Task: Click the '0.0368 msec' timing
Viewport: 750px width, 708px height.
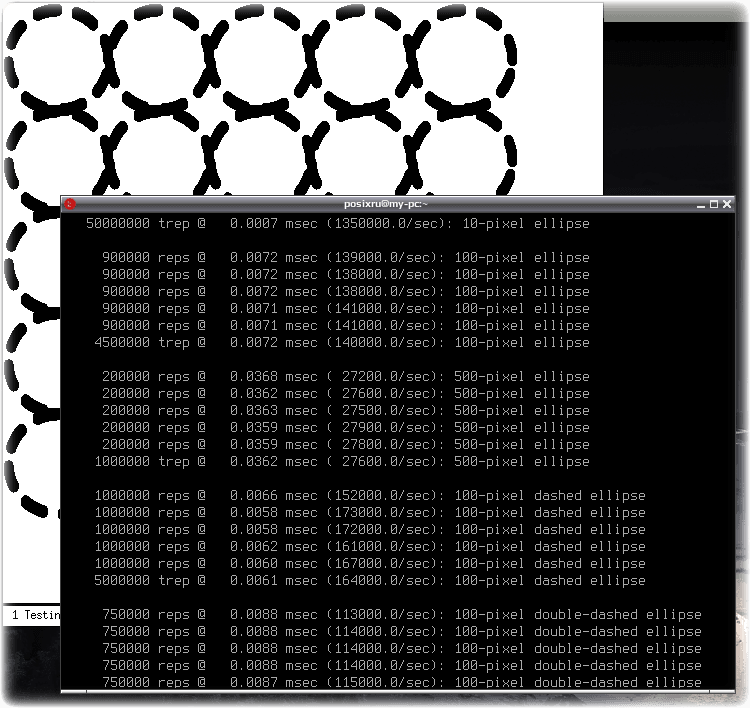Action: 274,376
